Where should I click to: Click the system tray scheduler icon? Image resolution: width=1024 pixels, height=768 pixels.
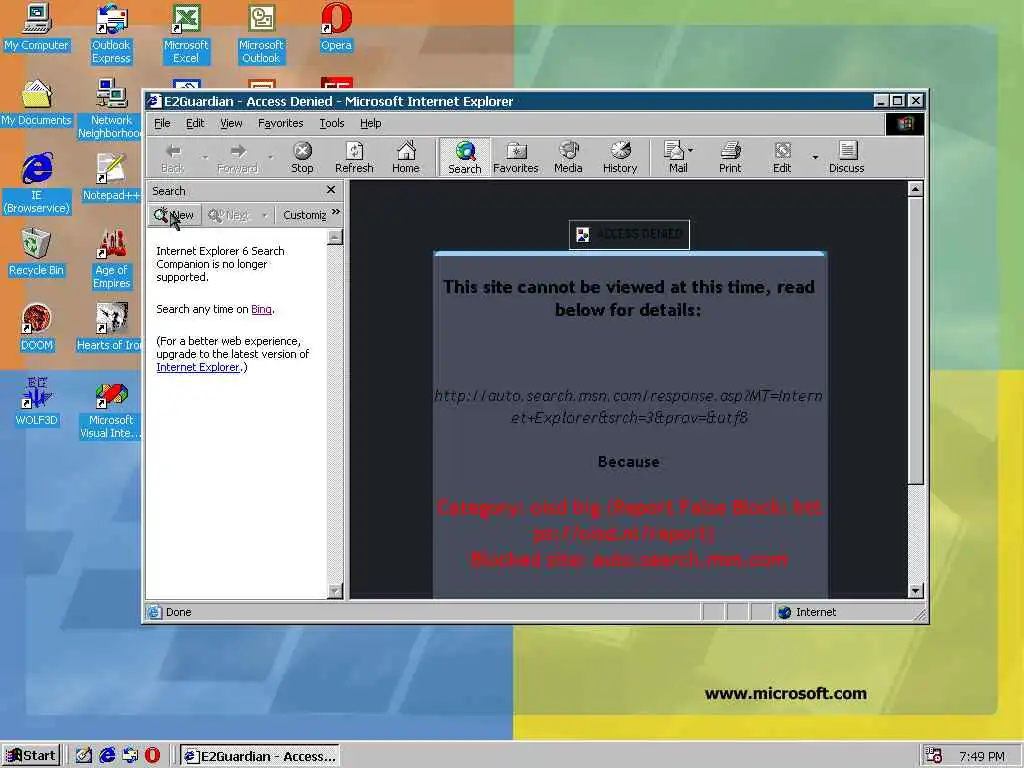[x=934, y=756]
